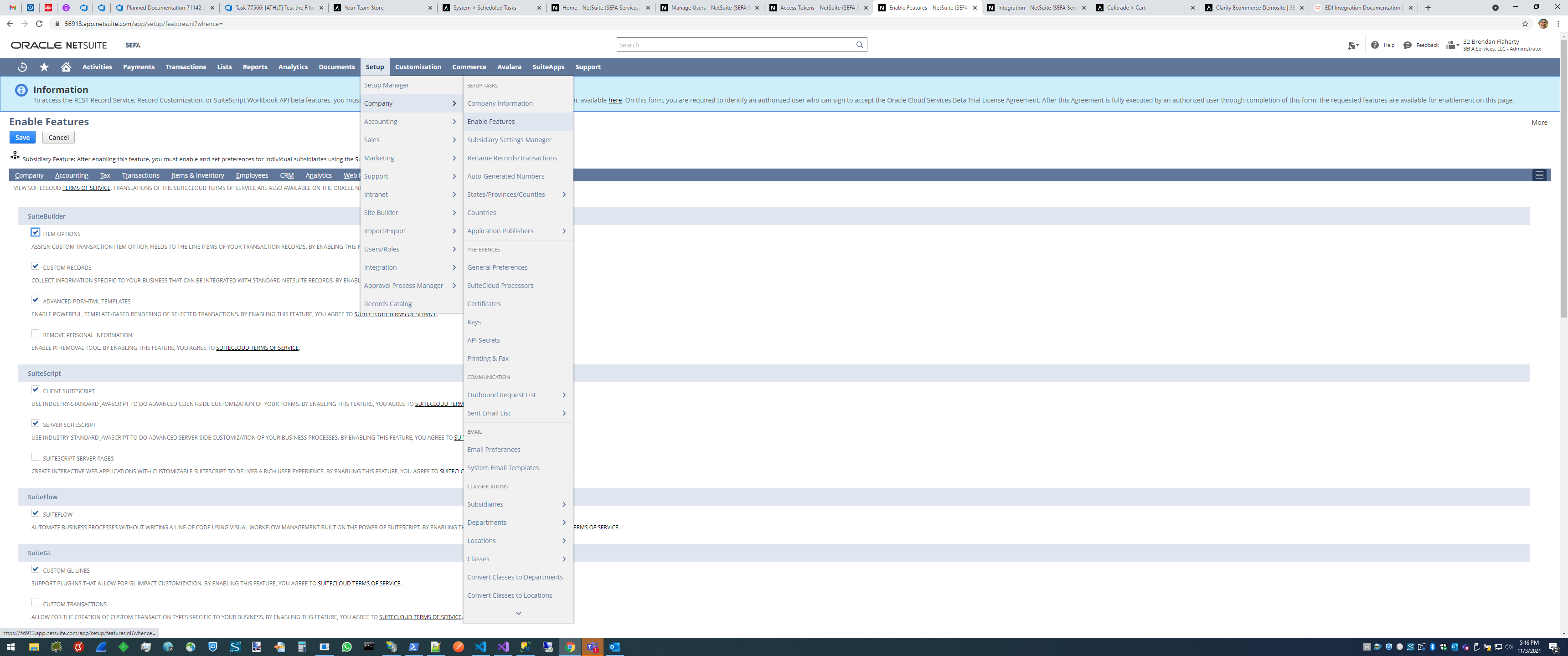
Task: Enable SuiteScript Server Pages checkbox
Action: (35, 457)
